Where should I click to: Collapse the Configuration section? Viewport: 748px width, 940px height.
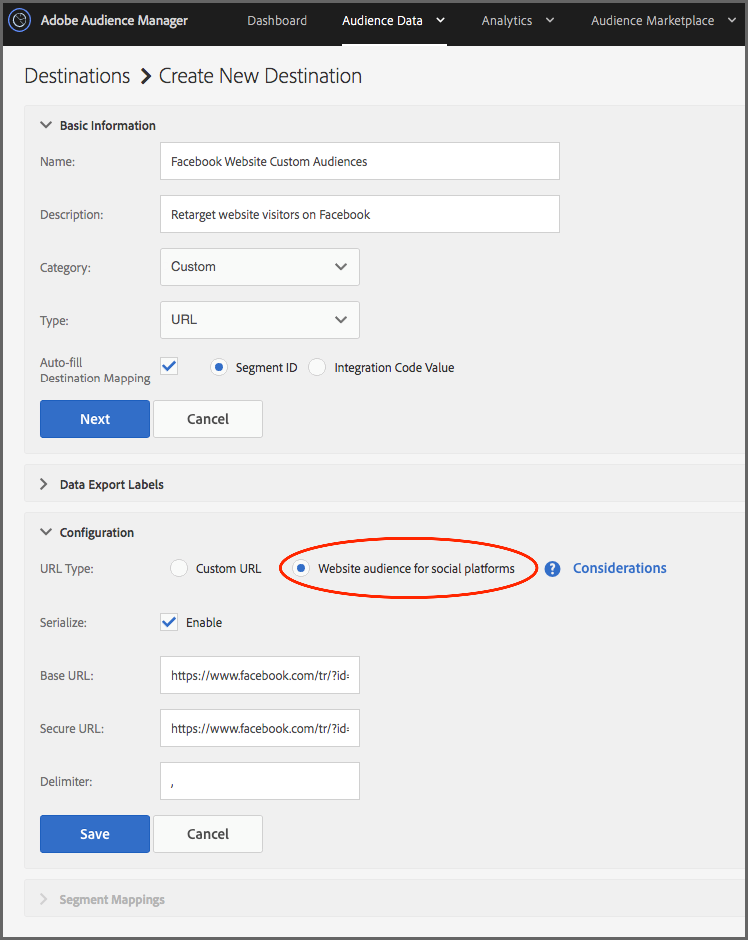[x=46, y=532]
